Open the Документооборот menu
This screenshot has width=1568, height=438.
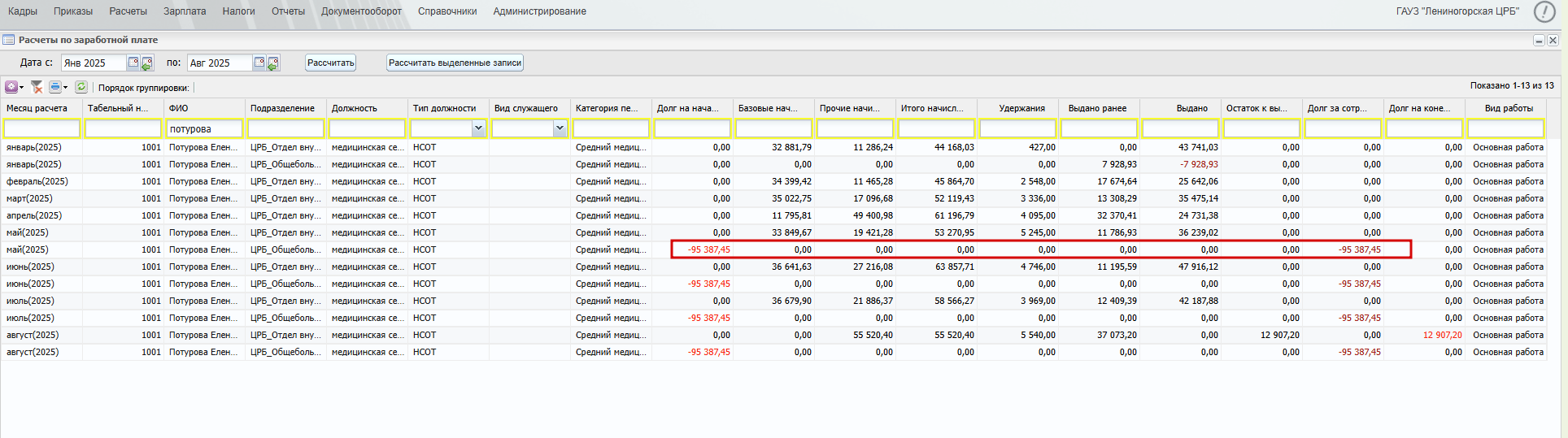click(x=361, y=11)
